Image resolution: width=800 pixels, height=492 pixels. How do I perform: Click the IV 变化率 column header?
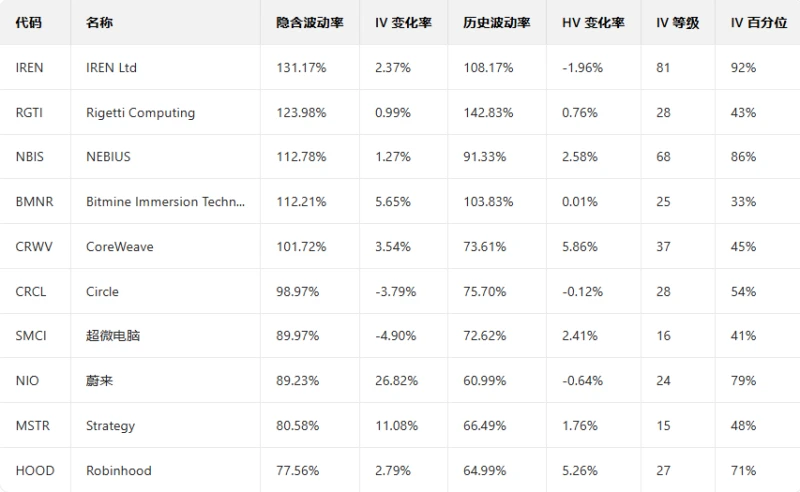pos(406,23)
